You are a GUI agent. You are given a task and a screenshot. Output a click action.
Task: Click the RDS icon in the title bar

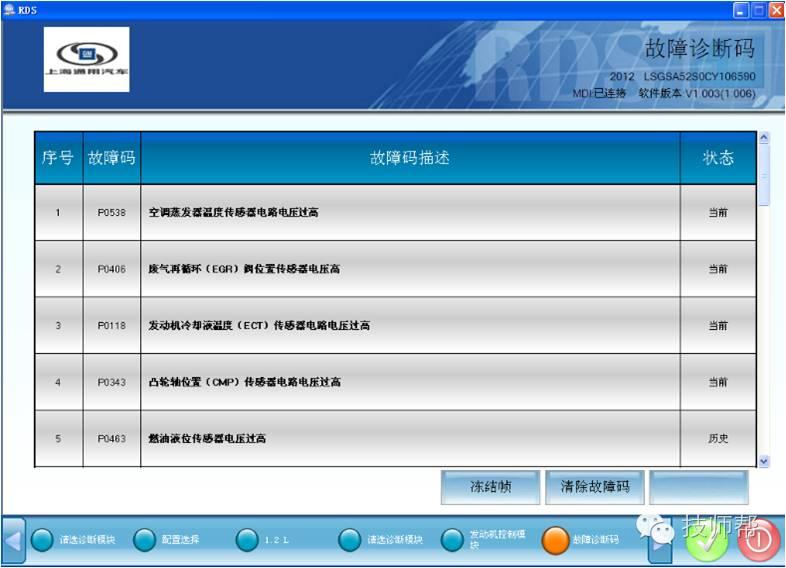pos(9,10)
